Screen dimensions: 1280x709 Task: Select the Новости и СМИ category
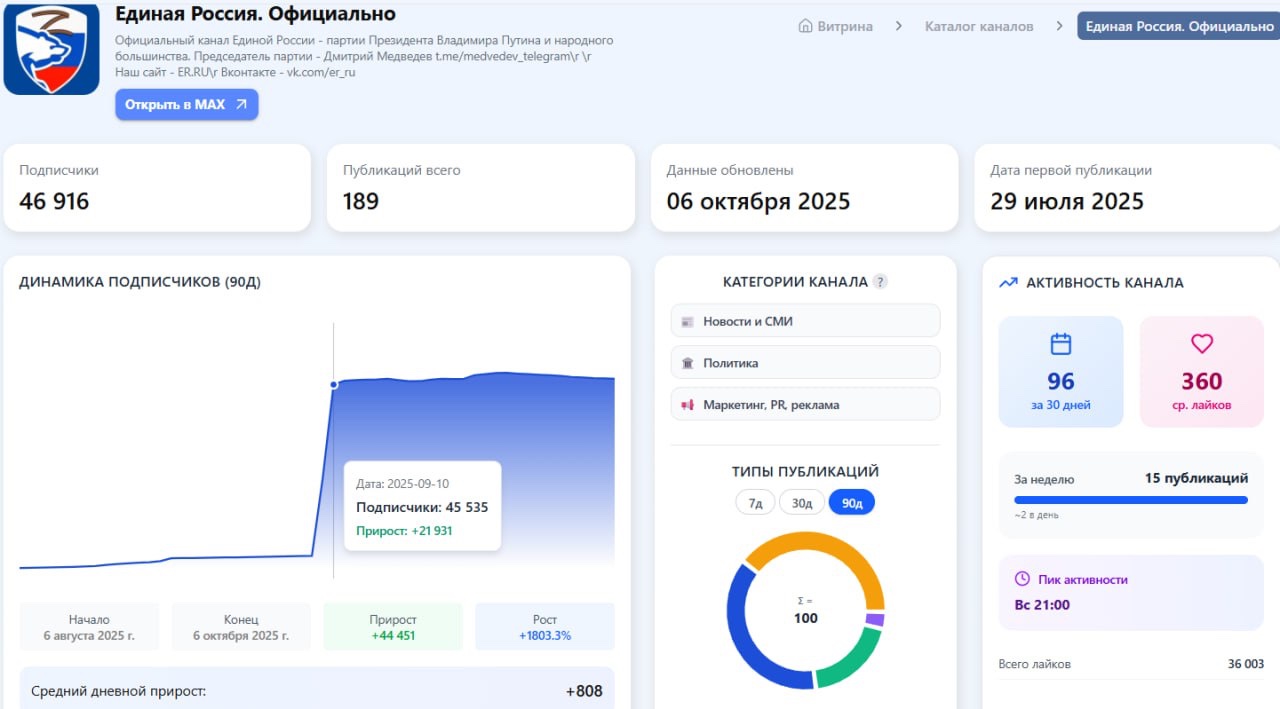point(805,321)
